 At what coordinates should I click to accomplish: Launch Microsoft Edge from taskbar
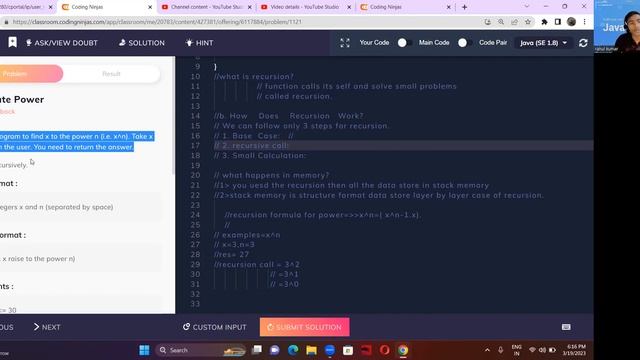point(293,350)
